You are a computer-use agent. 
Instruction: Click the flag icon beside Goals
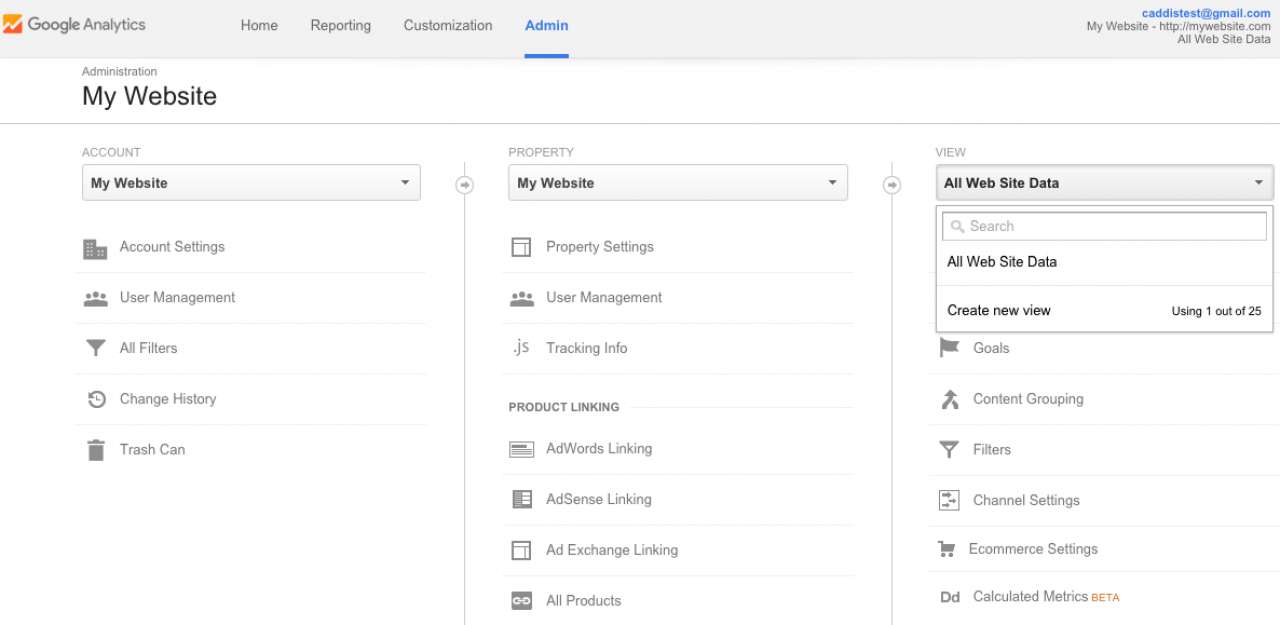(x=949, y=348)
